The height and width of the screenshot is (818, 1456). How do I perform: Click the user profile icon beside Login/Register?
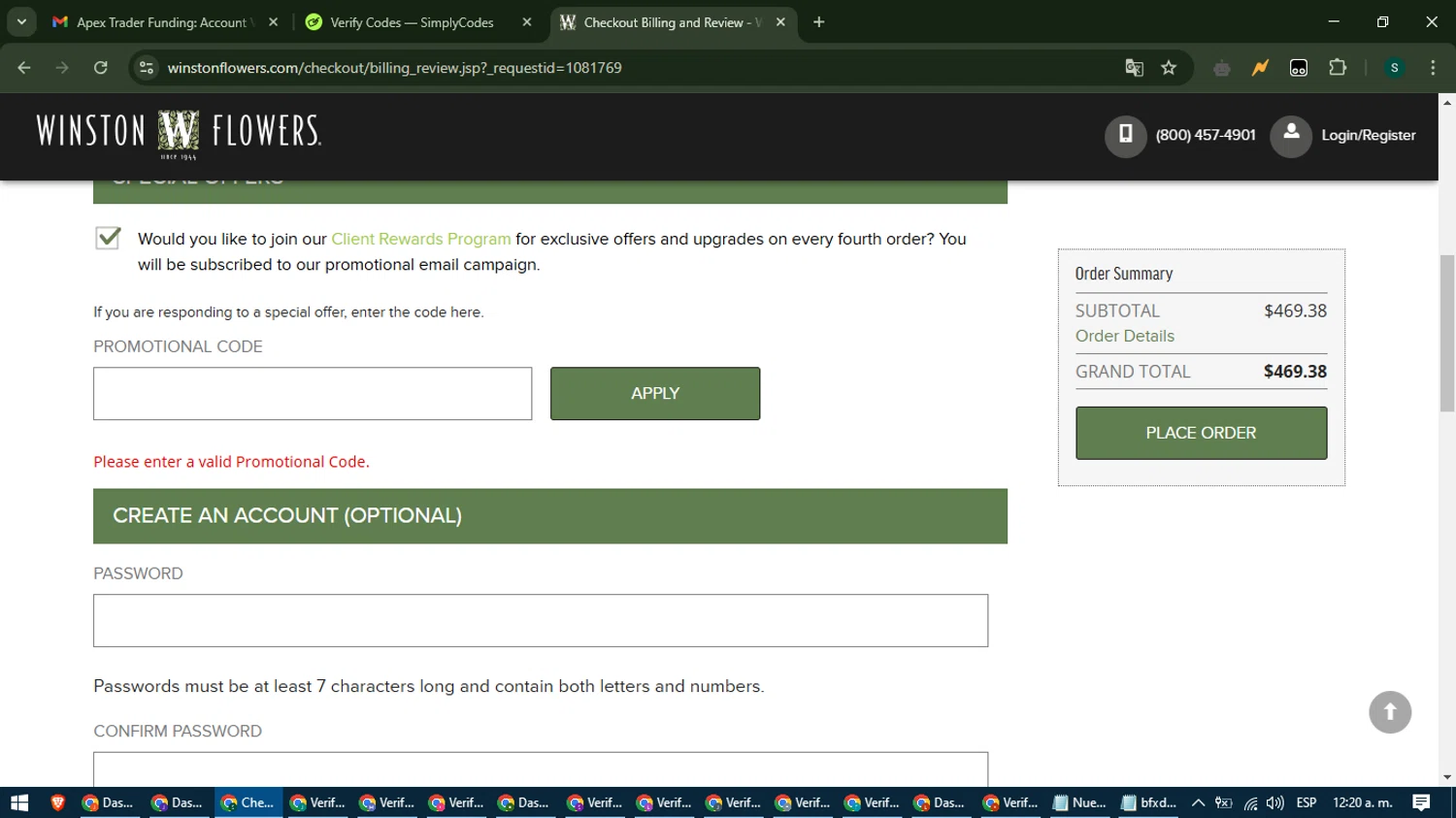click(x=1291, y=136)
